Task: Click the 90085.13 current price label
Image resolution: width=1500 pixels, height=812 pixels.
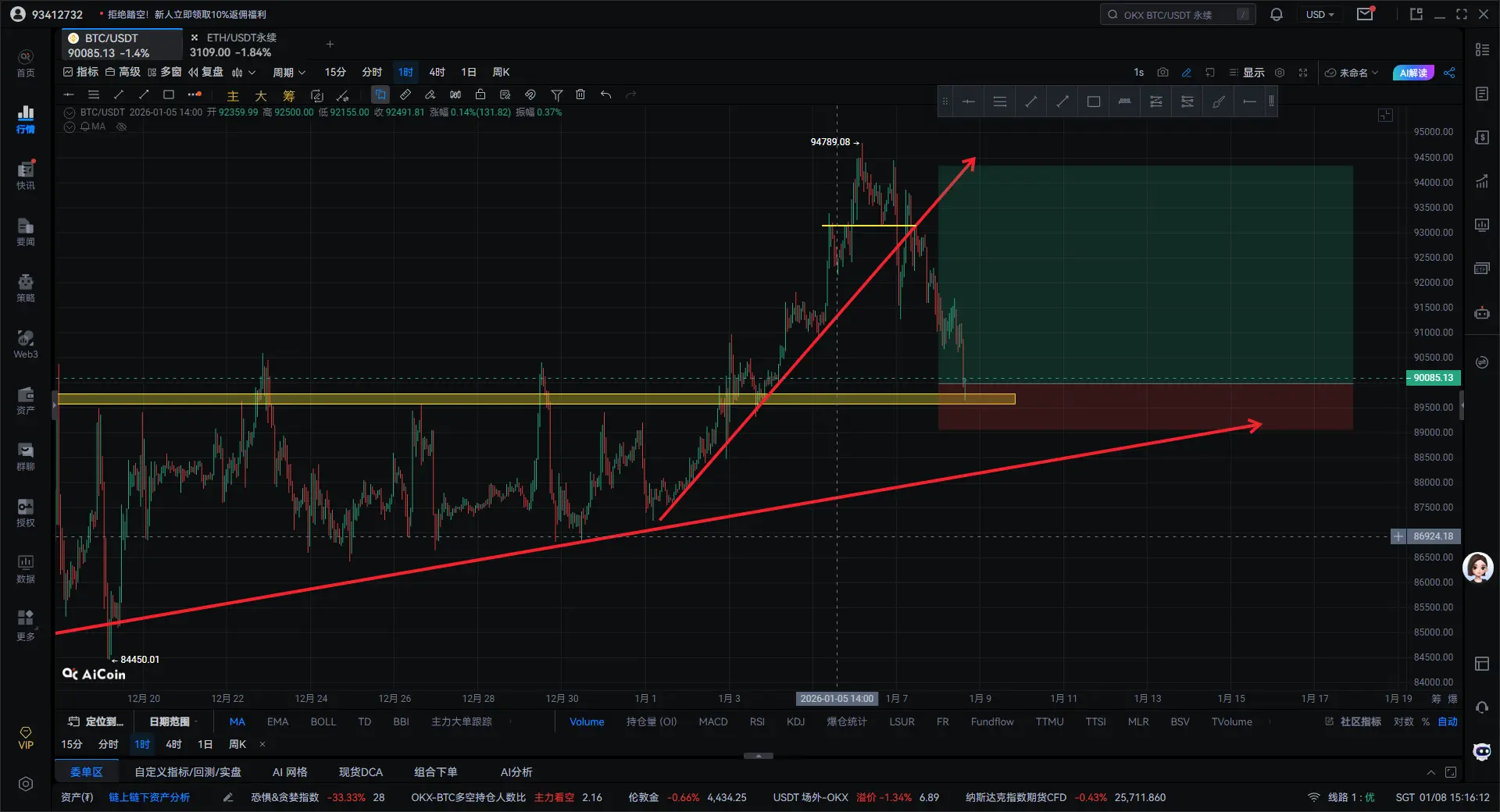Action: [1434, 378]
